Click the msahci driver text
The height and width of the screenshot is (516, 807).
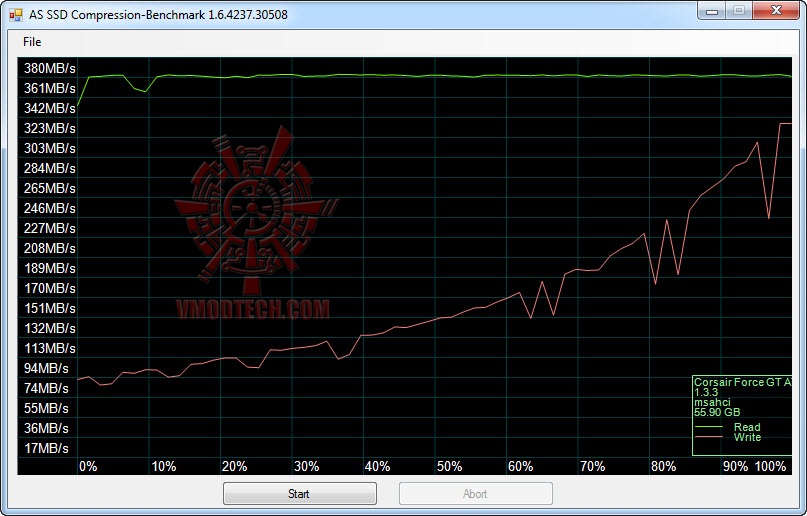pos(712,402)
